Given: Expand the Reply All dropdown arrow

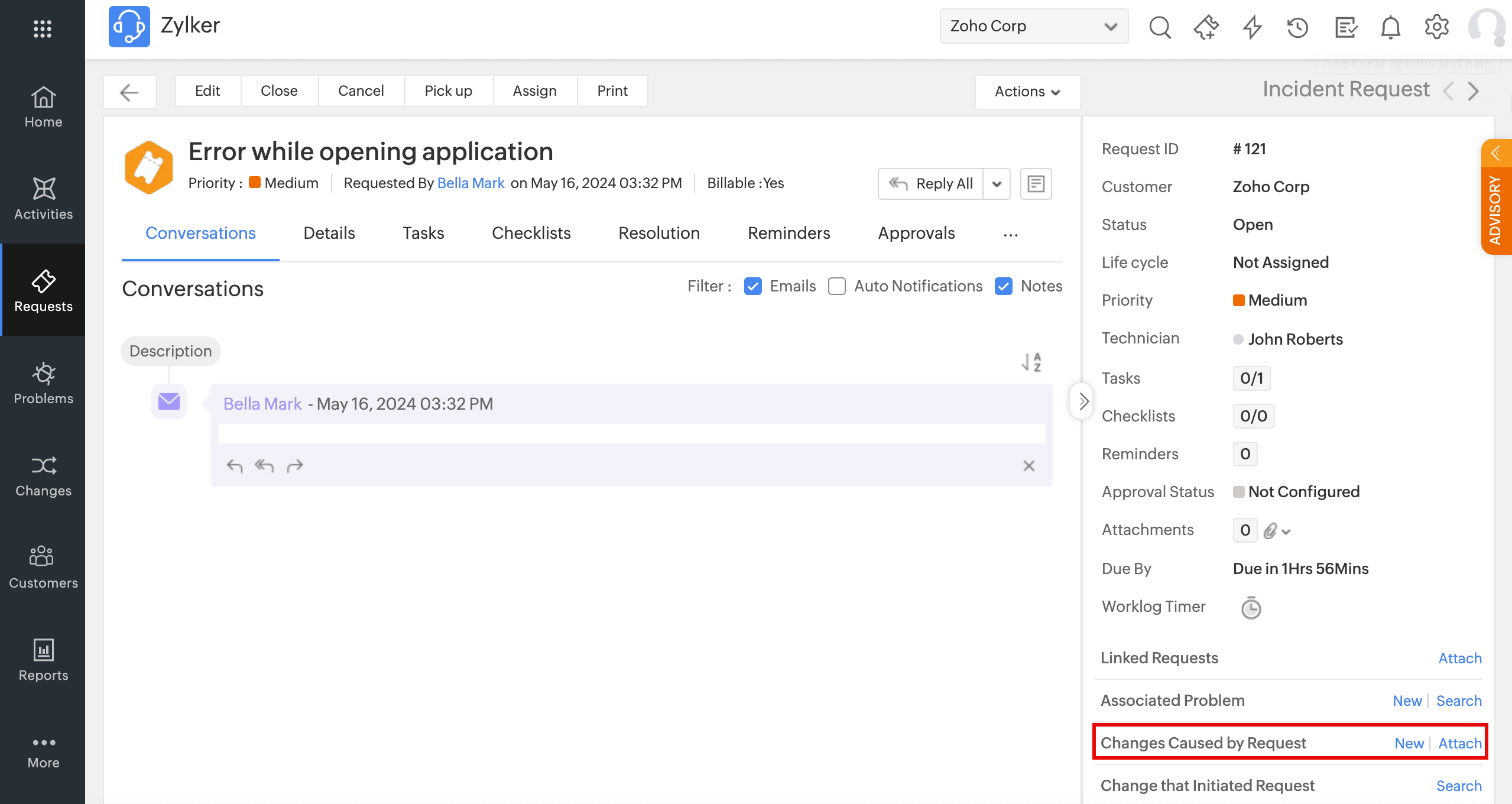Looking at the screenshot, I should (997, 184).
